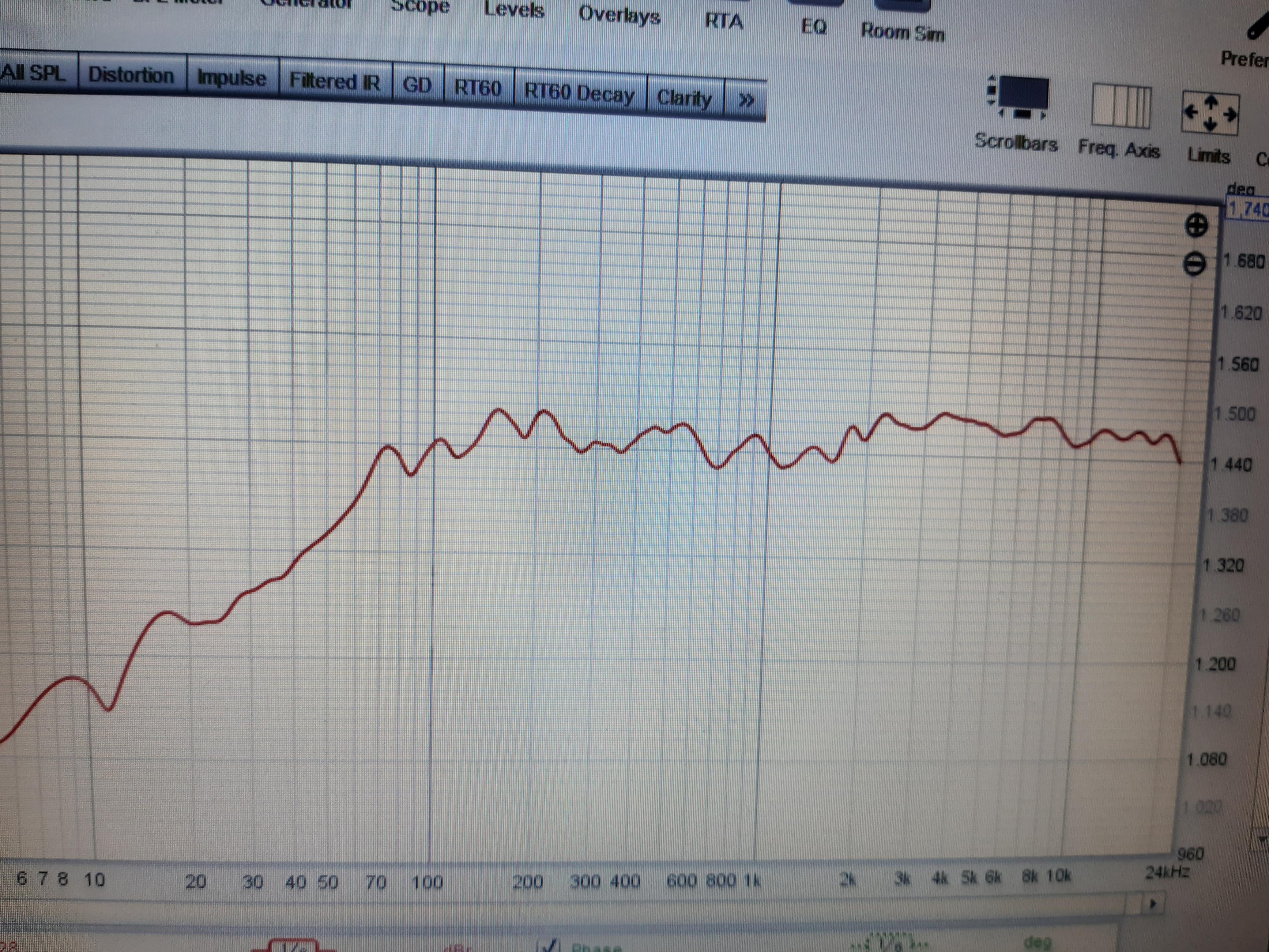Open the RTA window

pos(723,21)
